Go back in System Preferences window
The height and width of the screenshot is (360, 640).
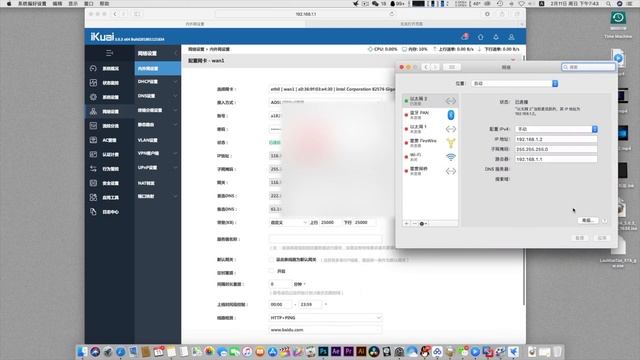click(x=426, y=67)
